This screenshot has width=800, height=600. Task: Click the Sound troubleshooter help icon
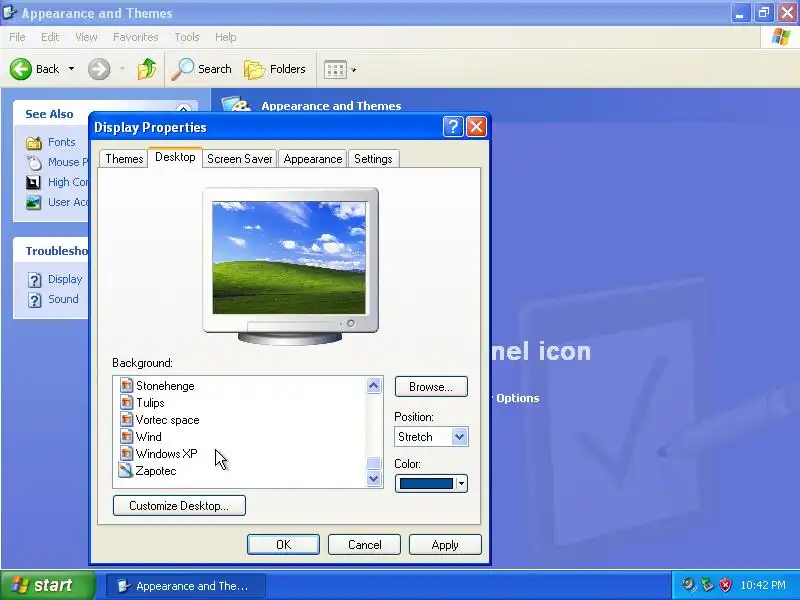coord(34,299)
